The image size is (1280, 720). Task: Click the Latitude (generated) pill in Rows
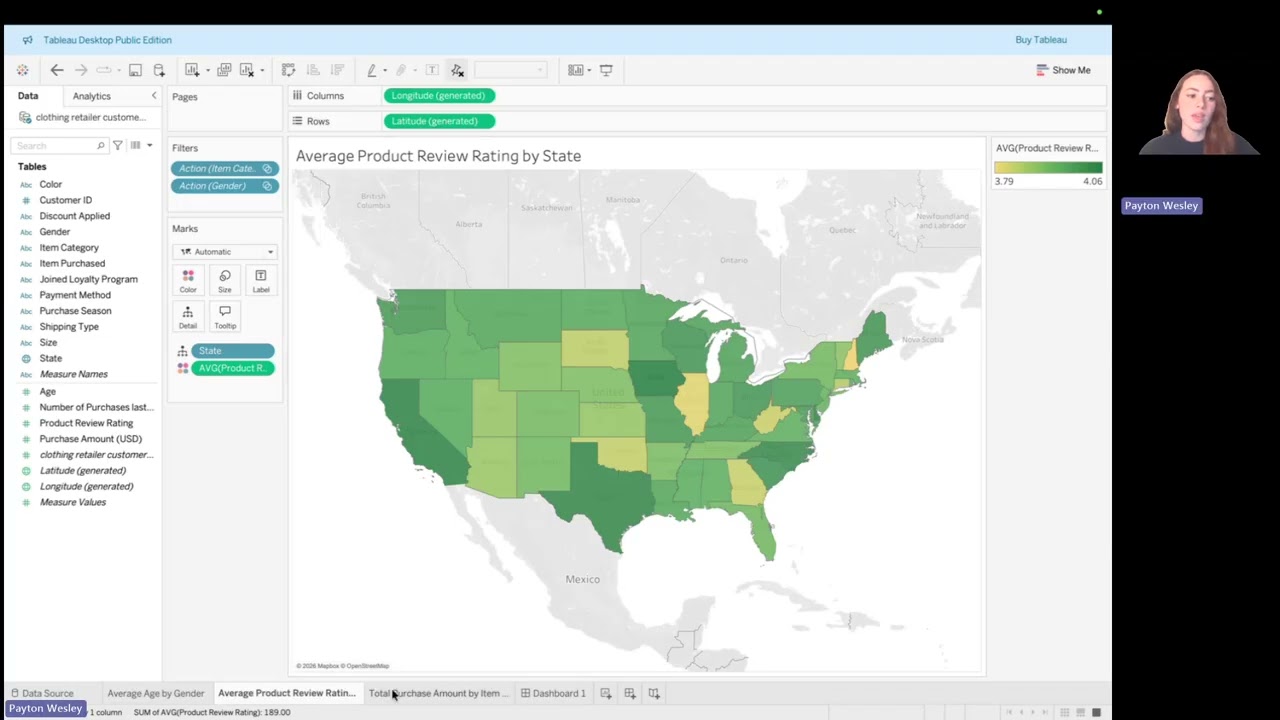pyautogui.click(x=439, y=121)
